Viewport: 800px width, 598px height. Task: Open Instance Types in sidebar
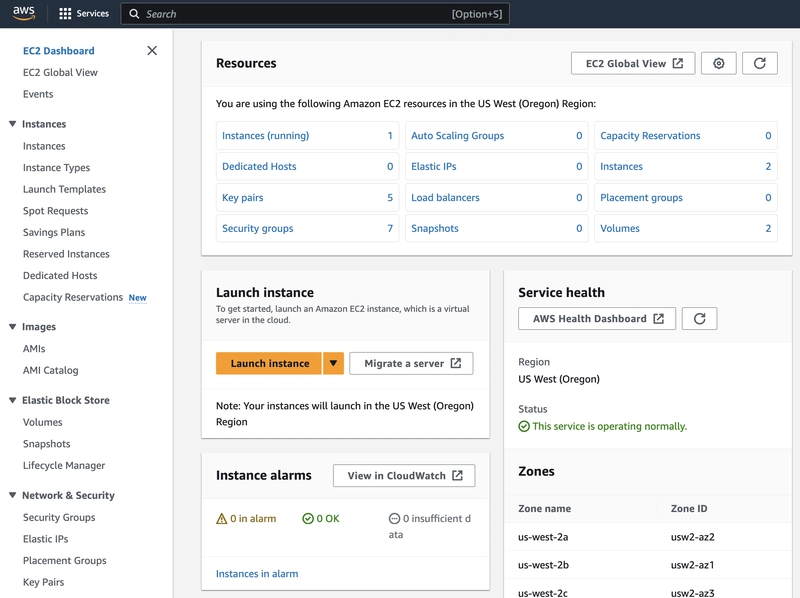click(56, 167)
